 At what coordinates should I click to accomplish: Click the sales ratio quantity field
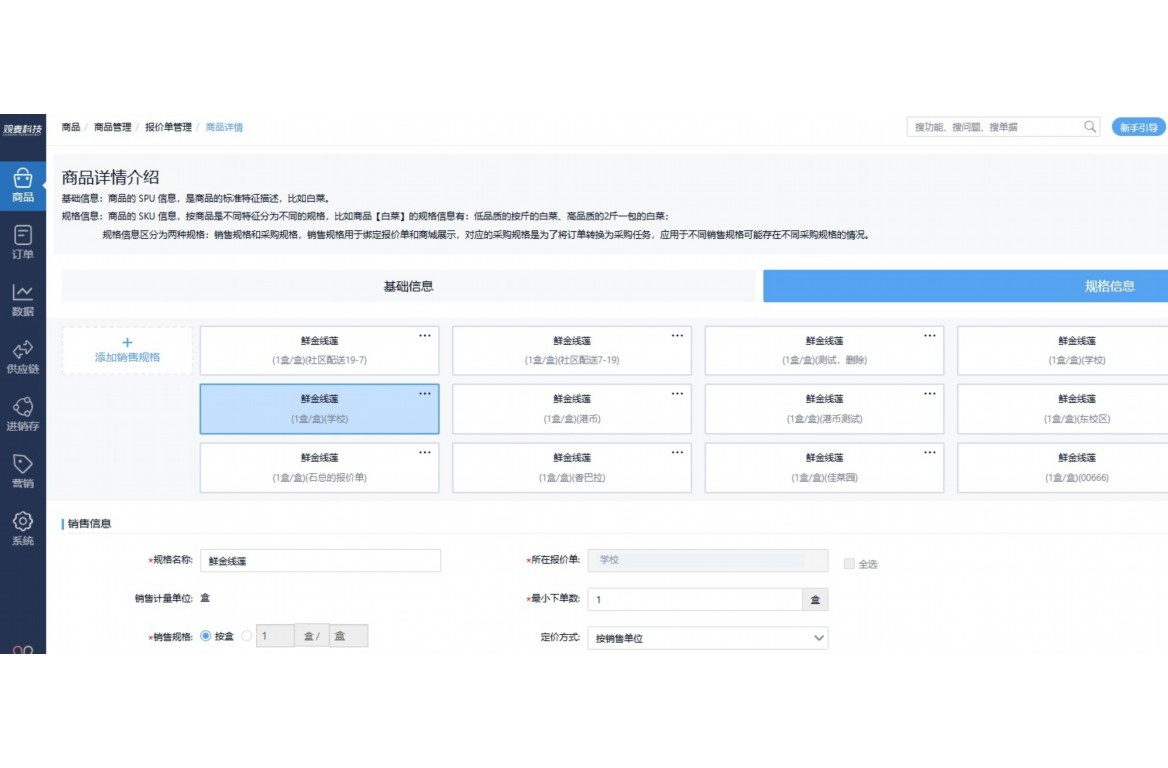click(x=276, y=636)
